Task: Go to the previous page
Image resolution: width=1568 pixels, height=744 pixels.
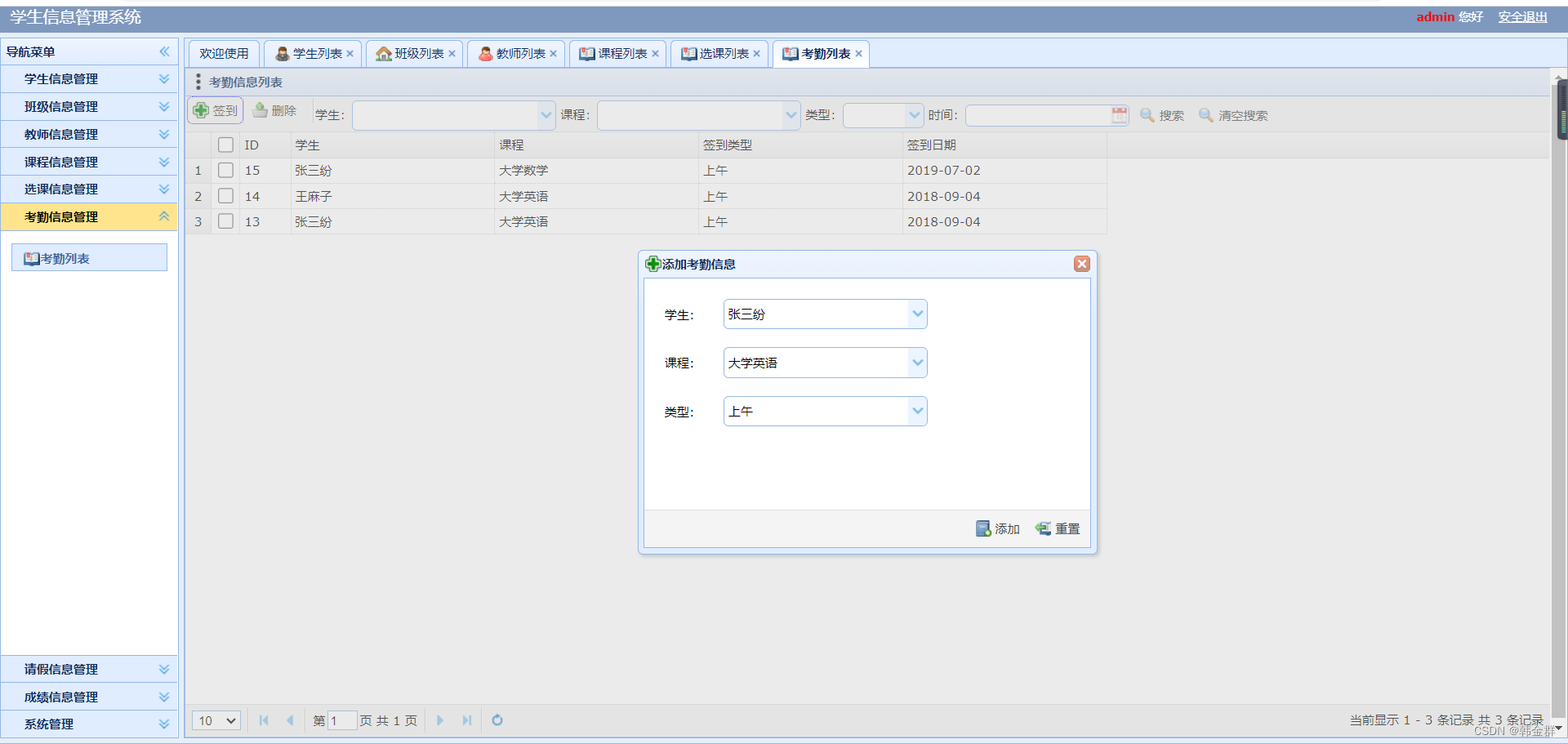Action: (290, 720)
